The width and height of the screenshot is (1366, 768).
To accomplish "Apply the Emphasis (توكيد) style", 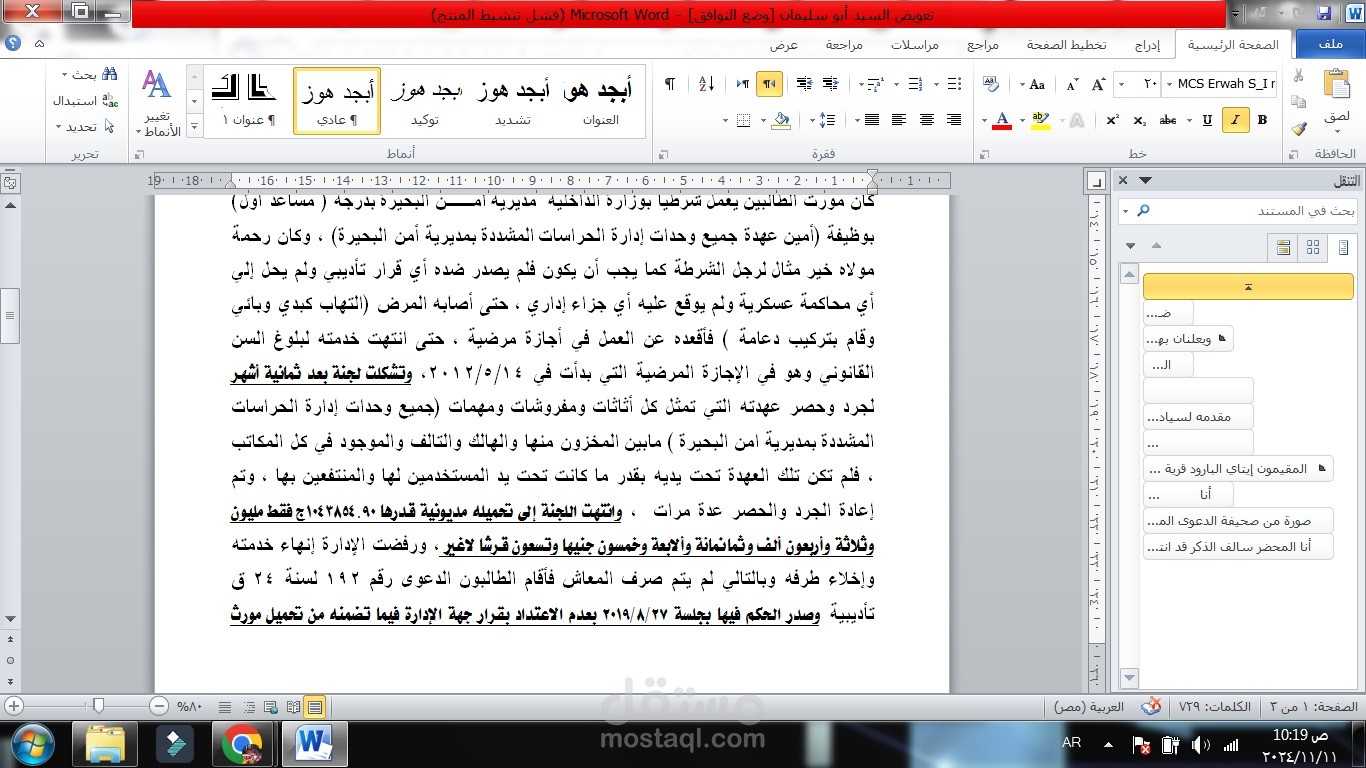I will point(425,101).
